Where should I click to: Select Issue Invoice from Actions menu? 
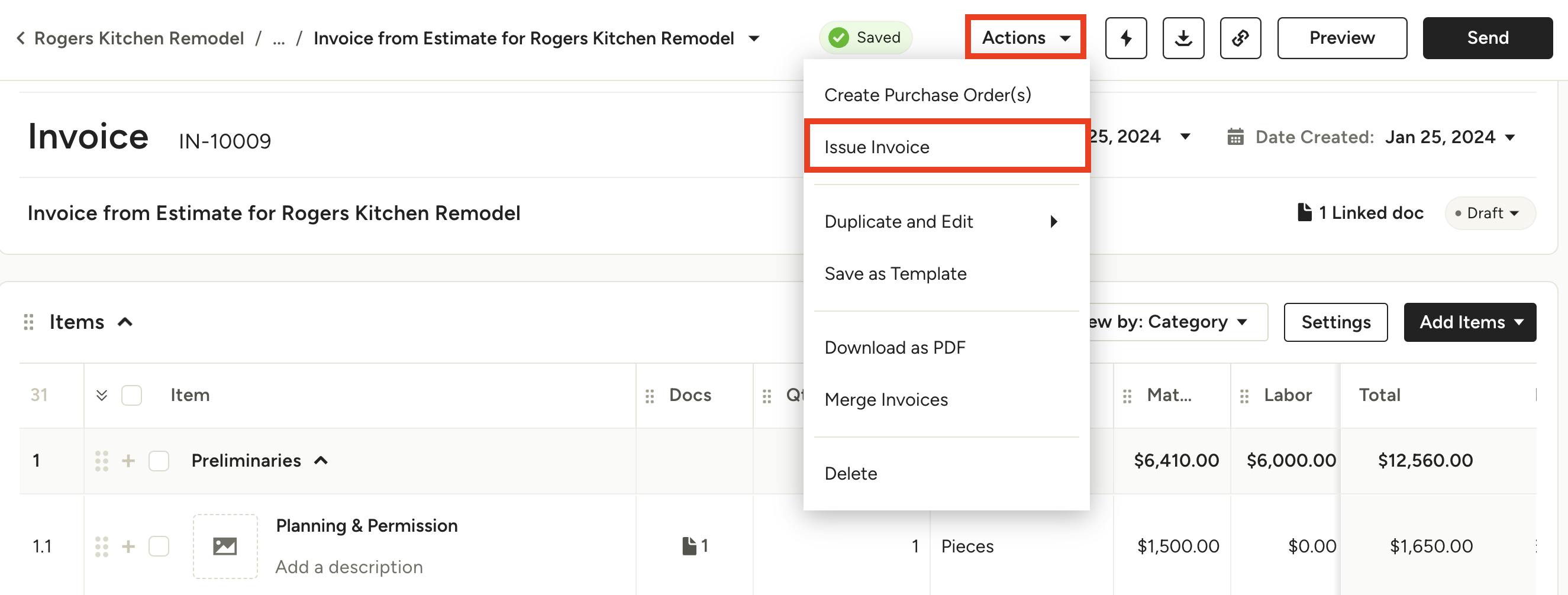coord(876,147)
